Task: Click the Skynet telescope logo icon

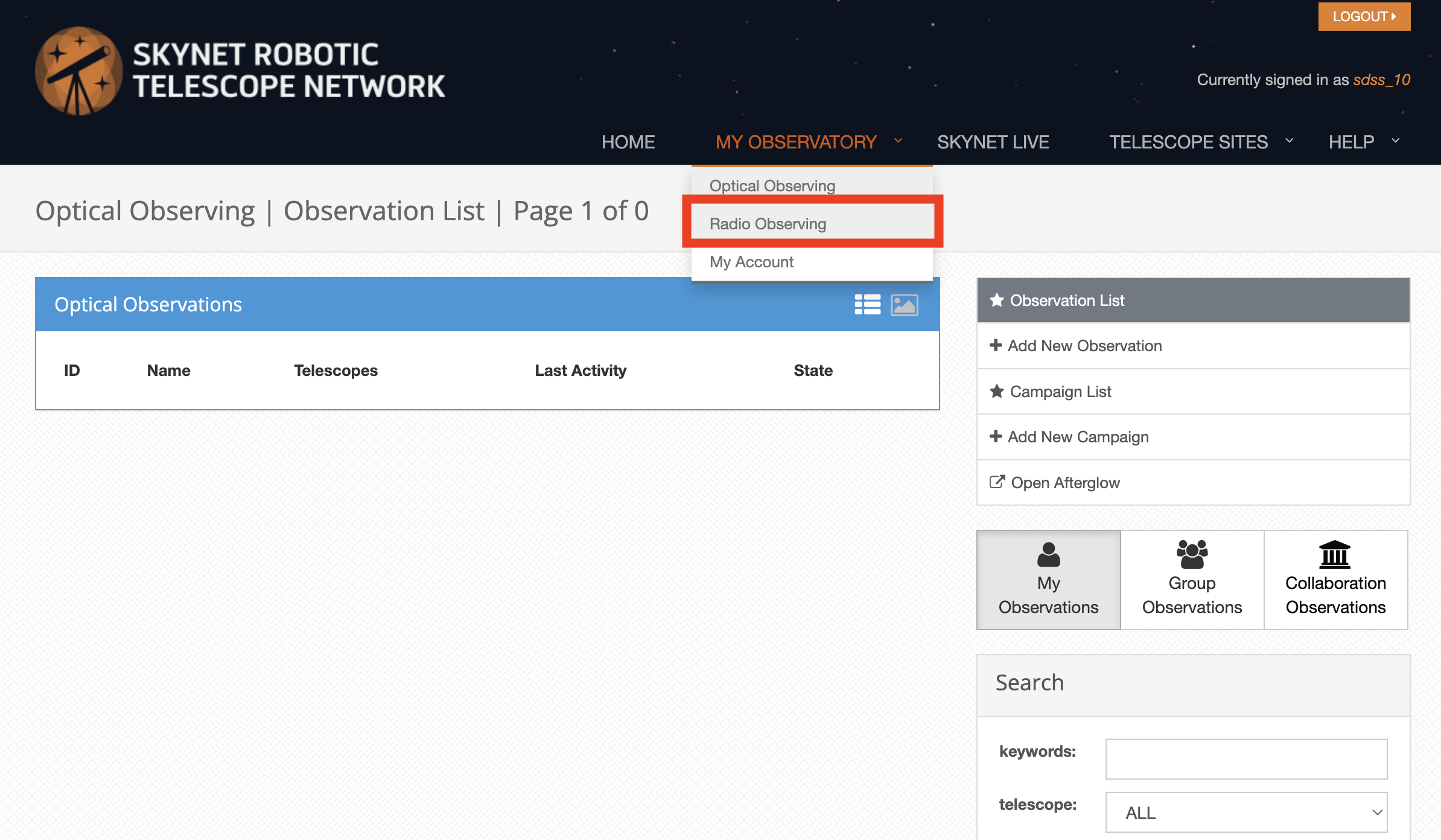Action: click(x=79, y=71)
